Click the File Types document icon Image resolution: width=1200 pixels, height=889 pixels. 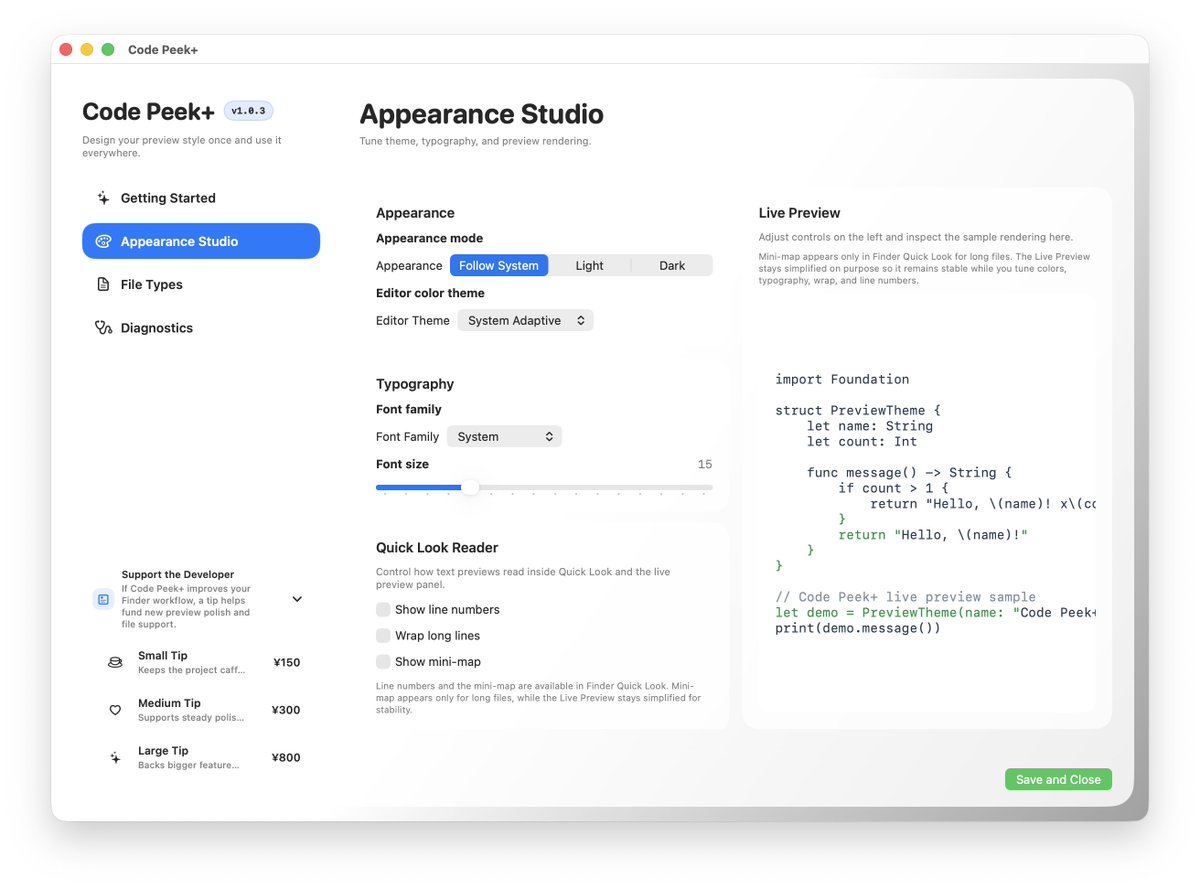pos(103,285)
